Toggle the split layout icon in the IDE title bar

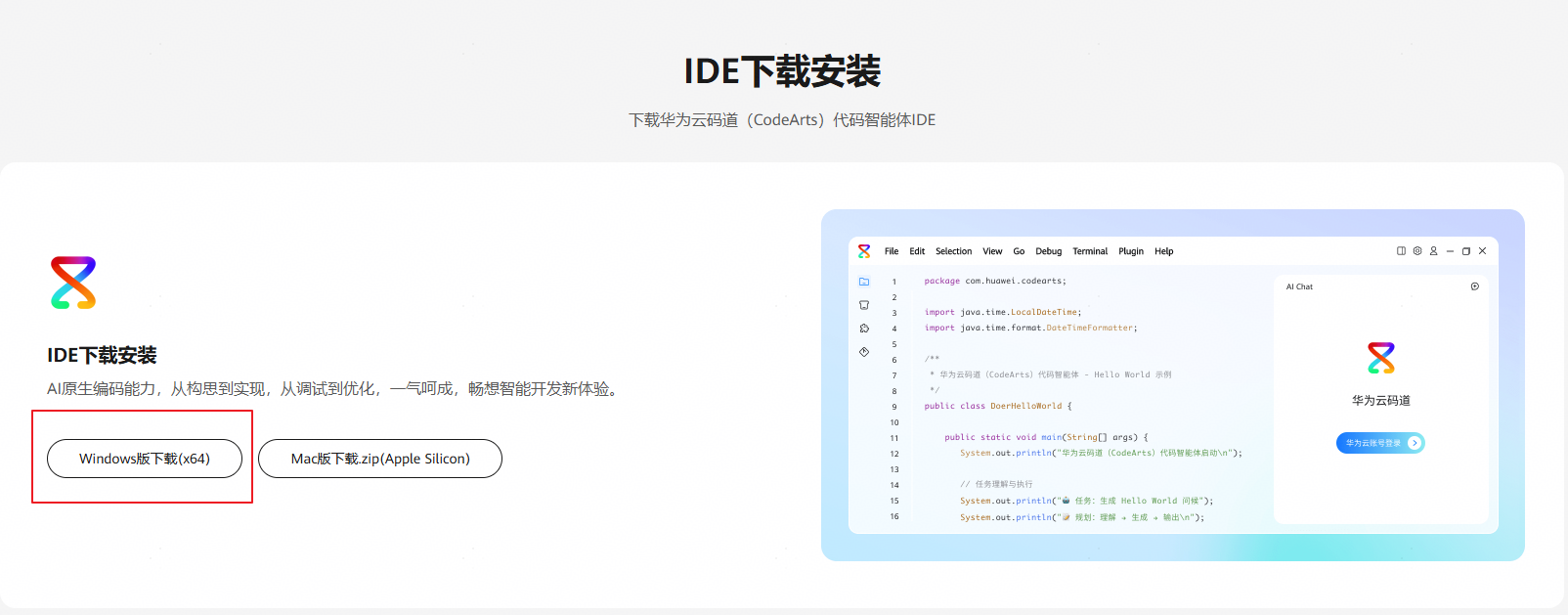[x=1401, y=251]
